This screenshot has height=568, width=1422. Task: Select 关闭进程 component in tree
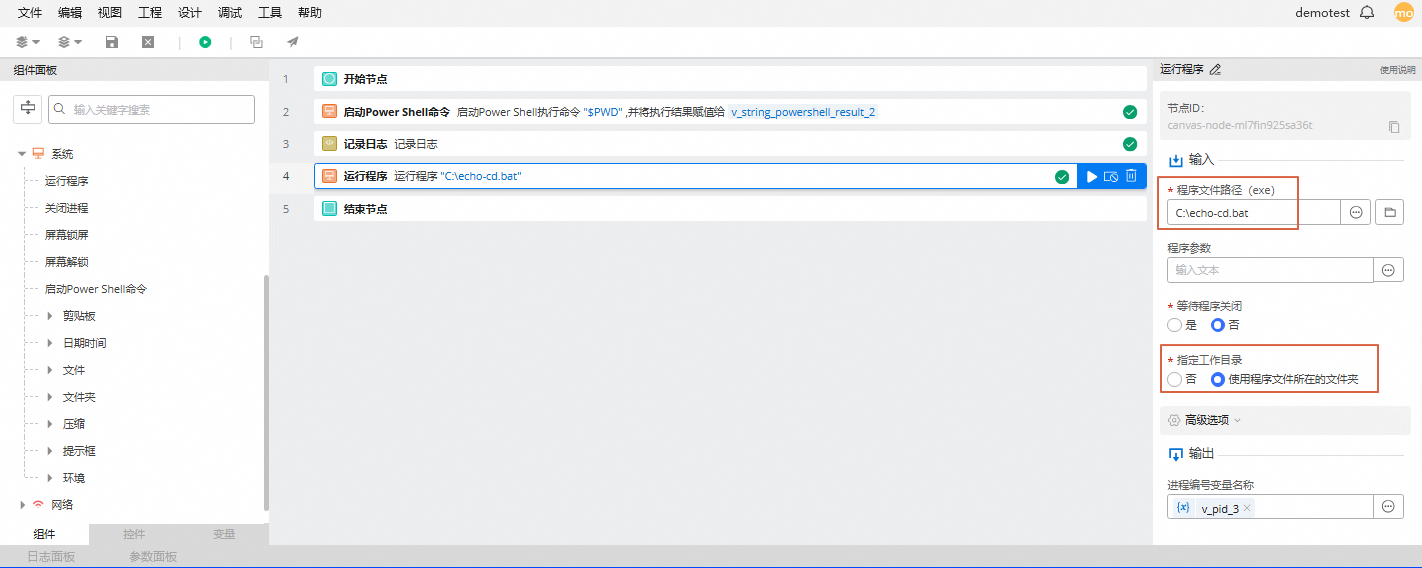pos(67,208)
